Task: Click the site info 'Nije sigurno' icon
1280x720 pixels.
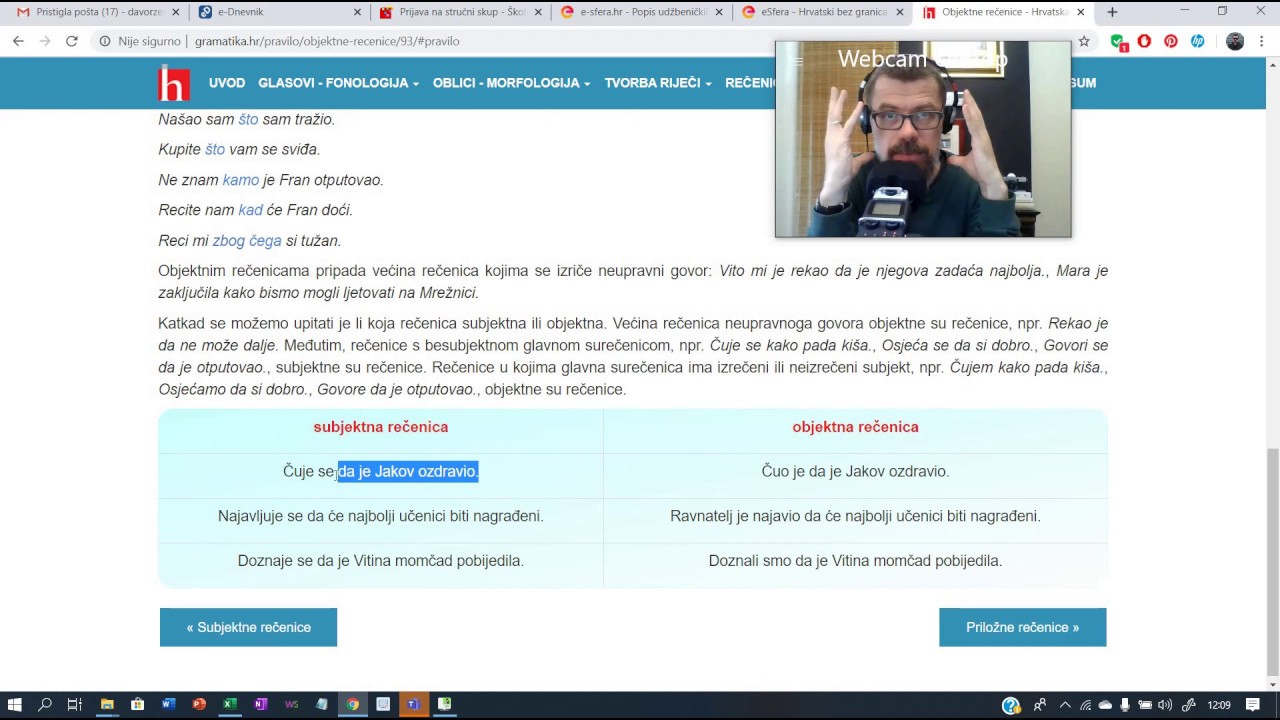Action: pyautogui.click(x=104, y=41)
